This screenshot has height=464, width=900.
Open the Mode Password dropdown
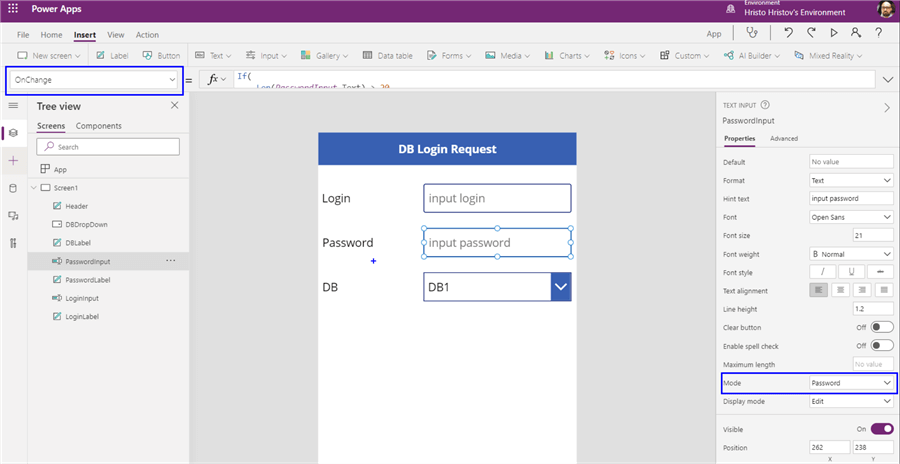pos(851,382)
